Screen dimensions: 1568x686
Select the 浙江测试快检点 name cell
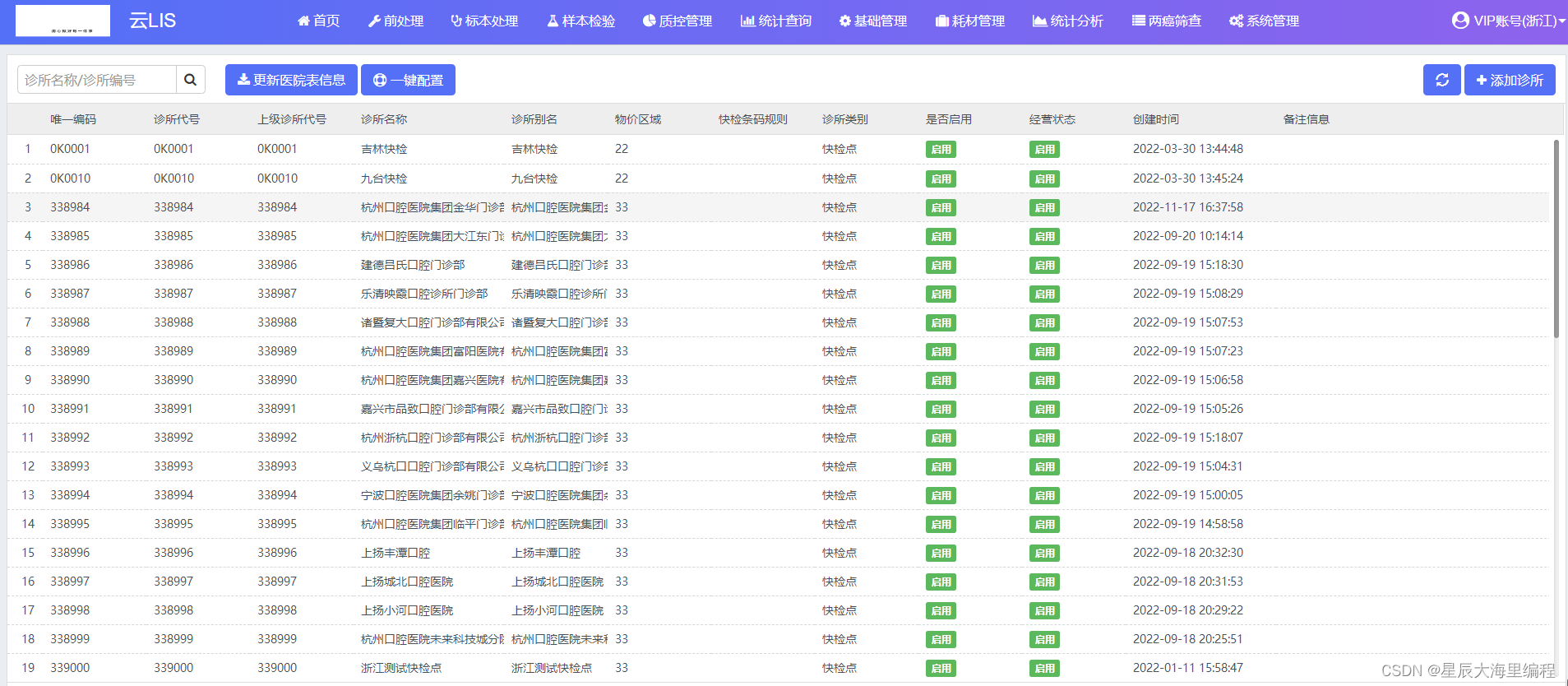[x=401, y=668]
